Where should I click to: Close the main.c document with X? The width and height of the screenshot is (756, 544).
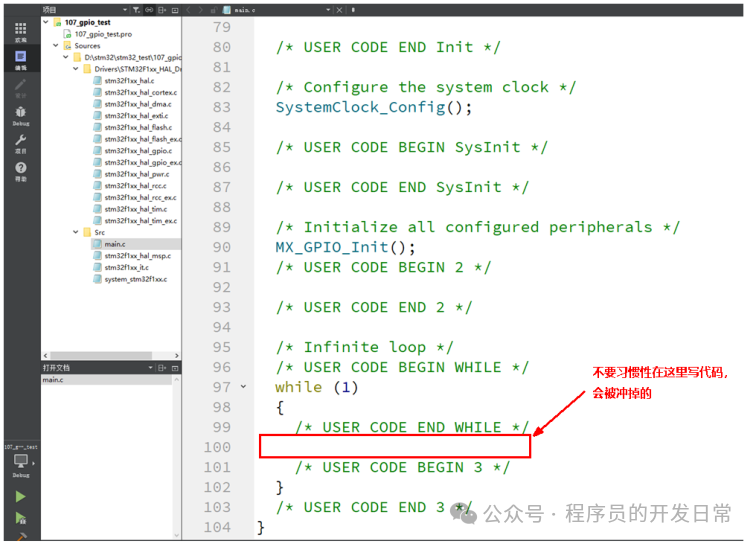click(x=339, y=10)
